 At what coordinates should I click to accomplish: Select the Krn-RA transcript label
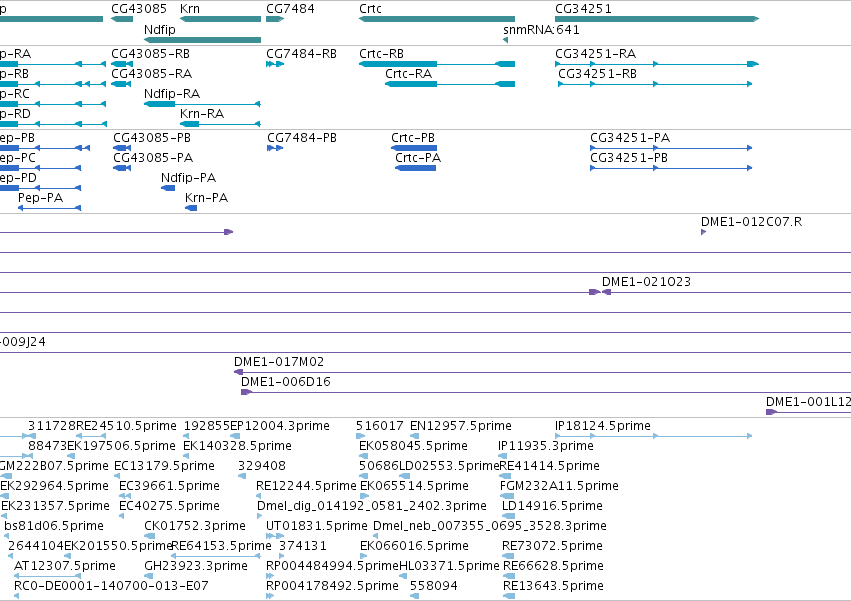[x=202, y=114]
